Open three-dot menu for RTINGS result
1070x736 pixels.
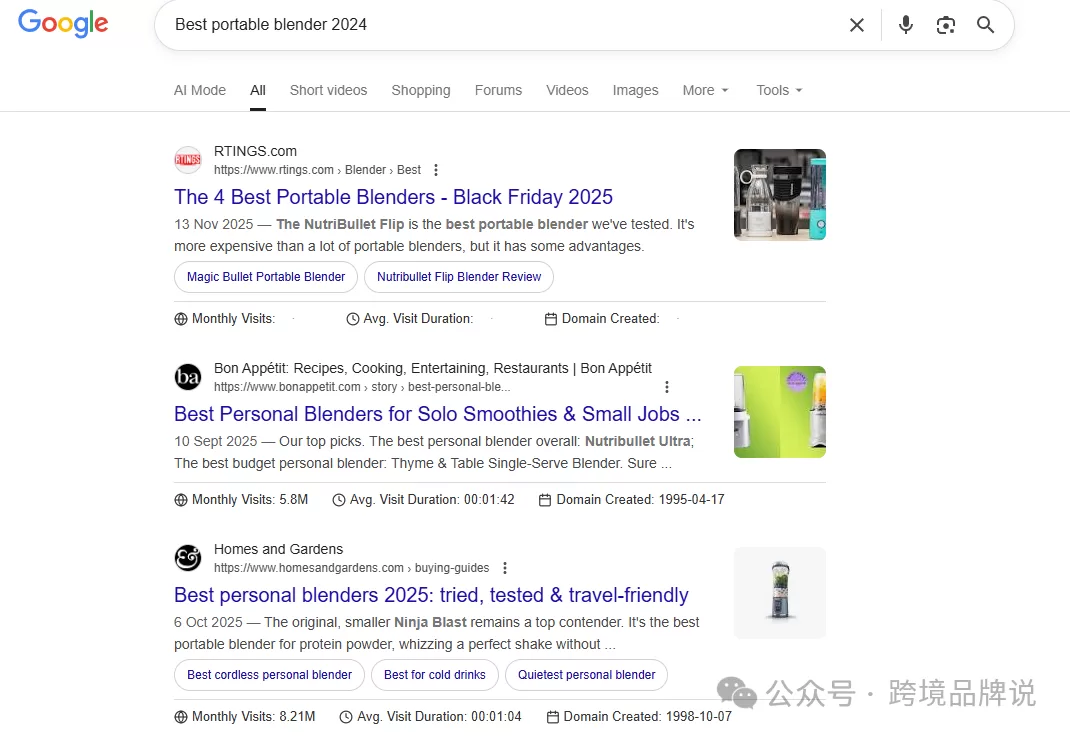pyautogui.click(x=436, y=170)
